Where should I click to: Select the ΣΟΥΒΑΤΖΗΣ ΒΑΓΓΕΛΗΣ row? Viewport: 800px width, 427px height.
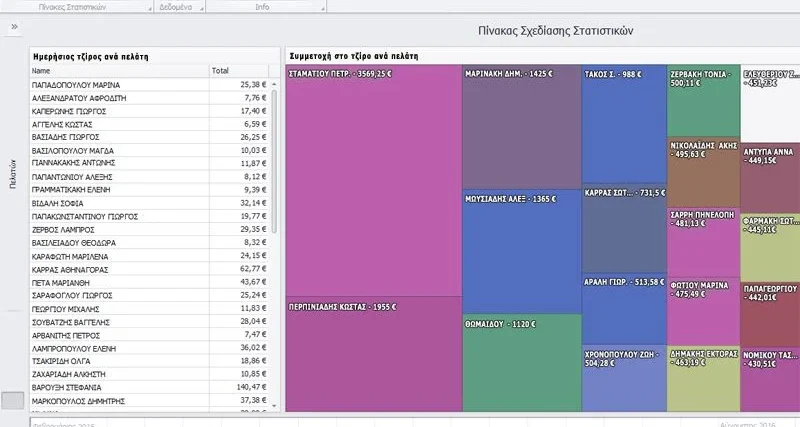[149, 322]
